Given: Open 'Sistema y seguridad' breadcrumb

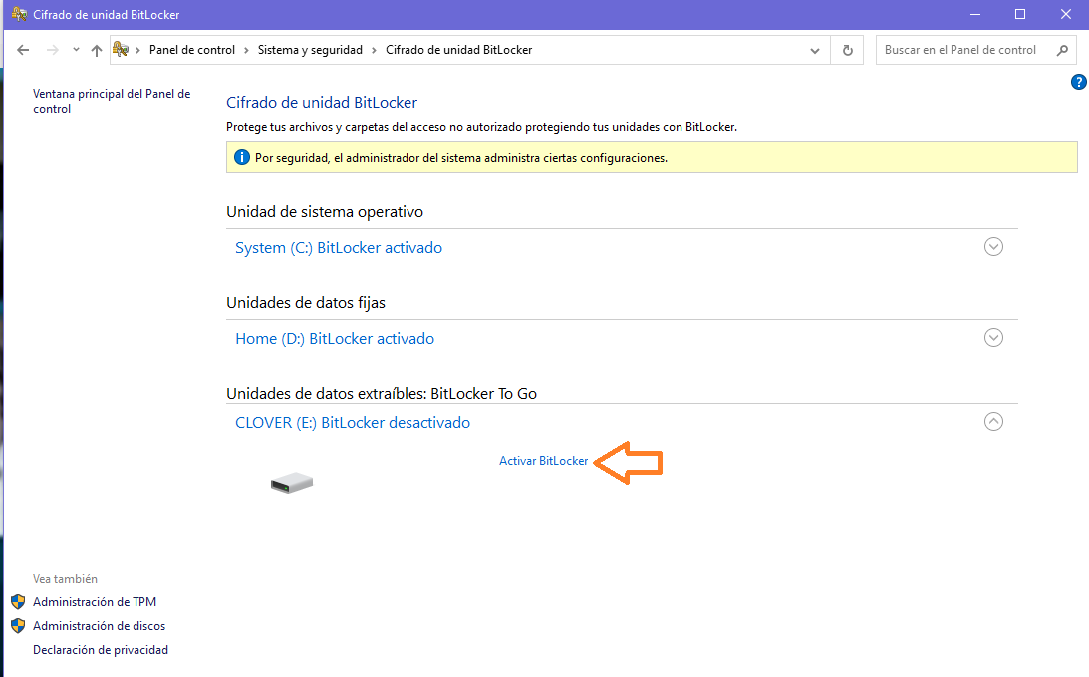Looking at the screenshot, I should tap(310, 50).
